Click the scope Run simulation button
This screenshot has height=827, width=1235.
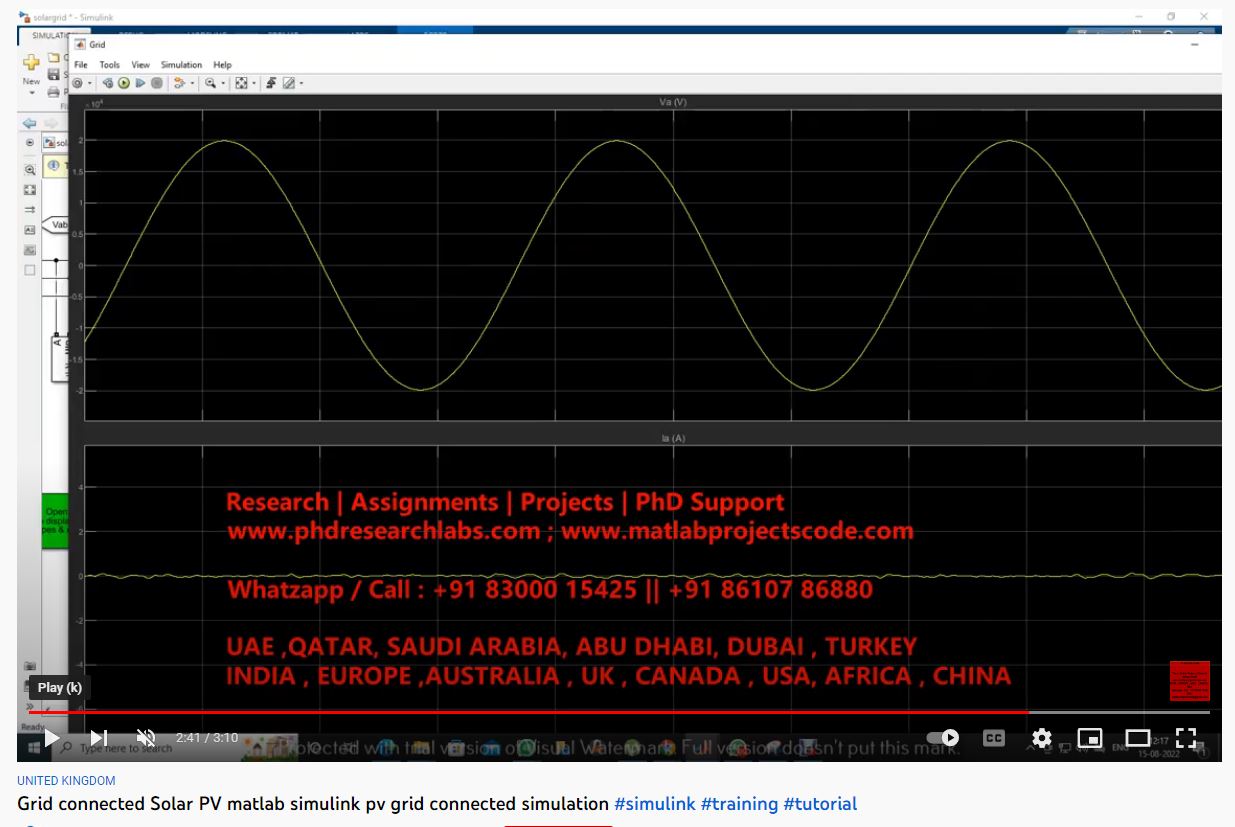click(x=124, y=83)
